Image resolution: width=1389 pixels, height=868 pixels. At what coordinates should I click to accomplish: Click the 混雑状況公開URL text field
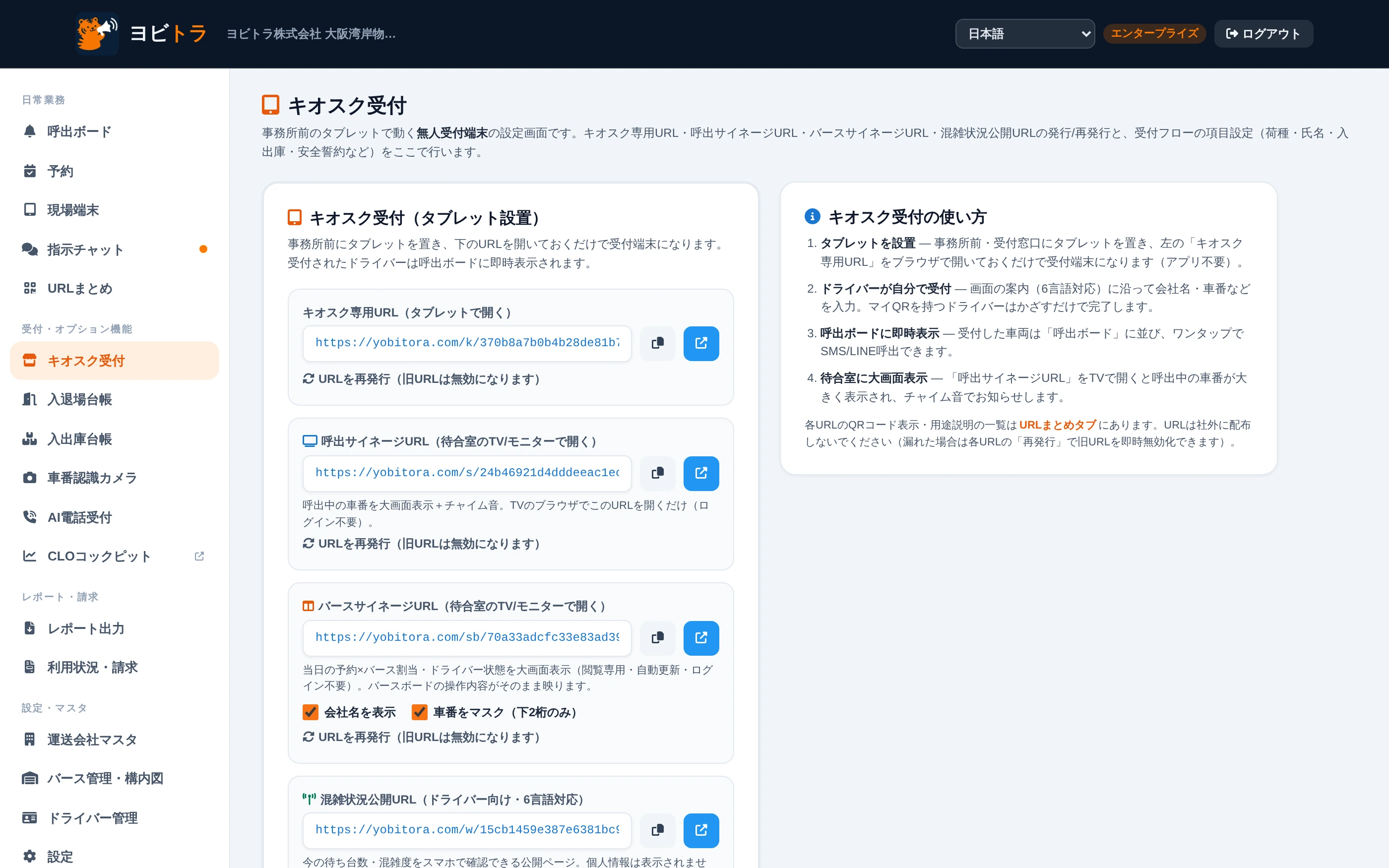tap(467, 830)
